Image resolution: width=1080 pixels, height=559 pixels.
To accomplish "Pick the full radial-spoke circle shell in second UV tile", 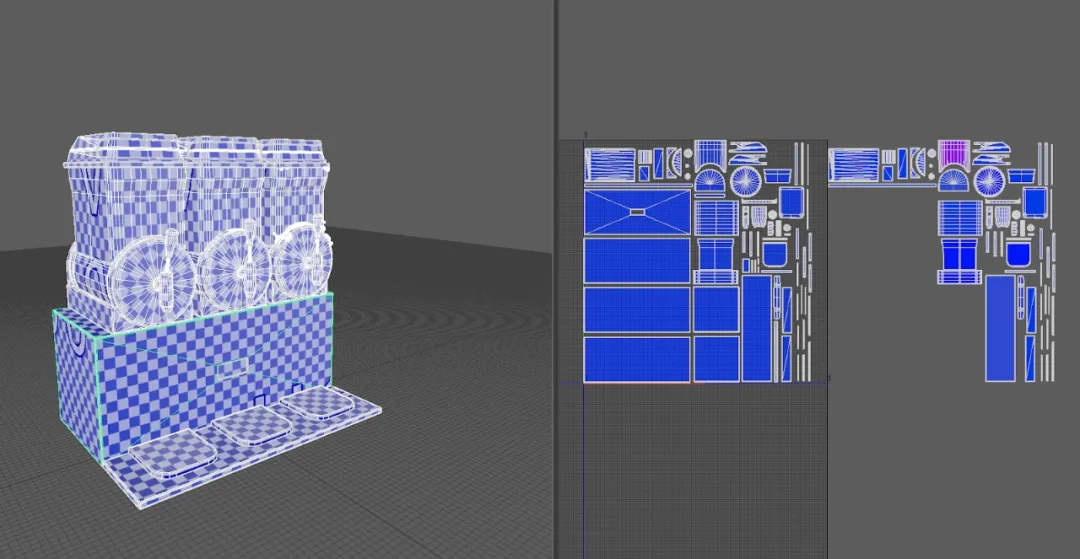I will [x=990, y=181].
